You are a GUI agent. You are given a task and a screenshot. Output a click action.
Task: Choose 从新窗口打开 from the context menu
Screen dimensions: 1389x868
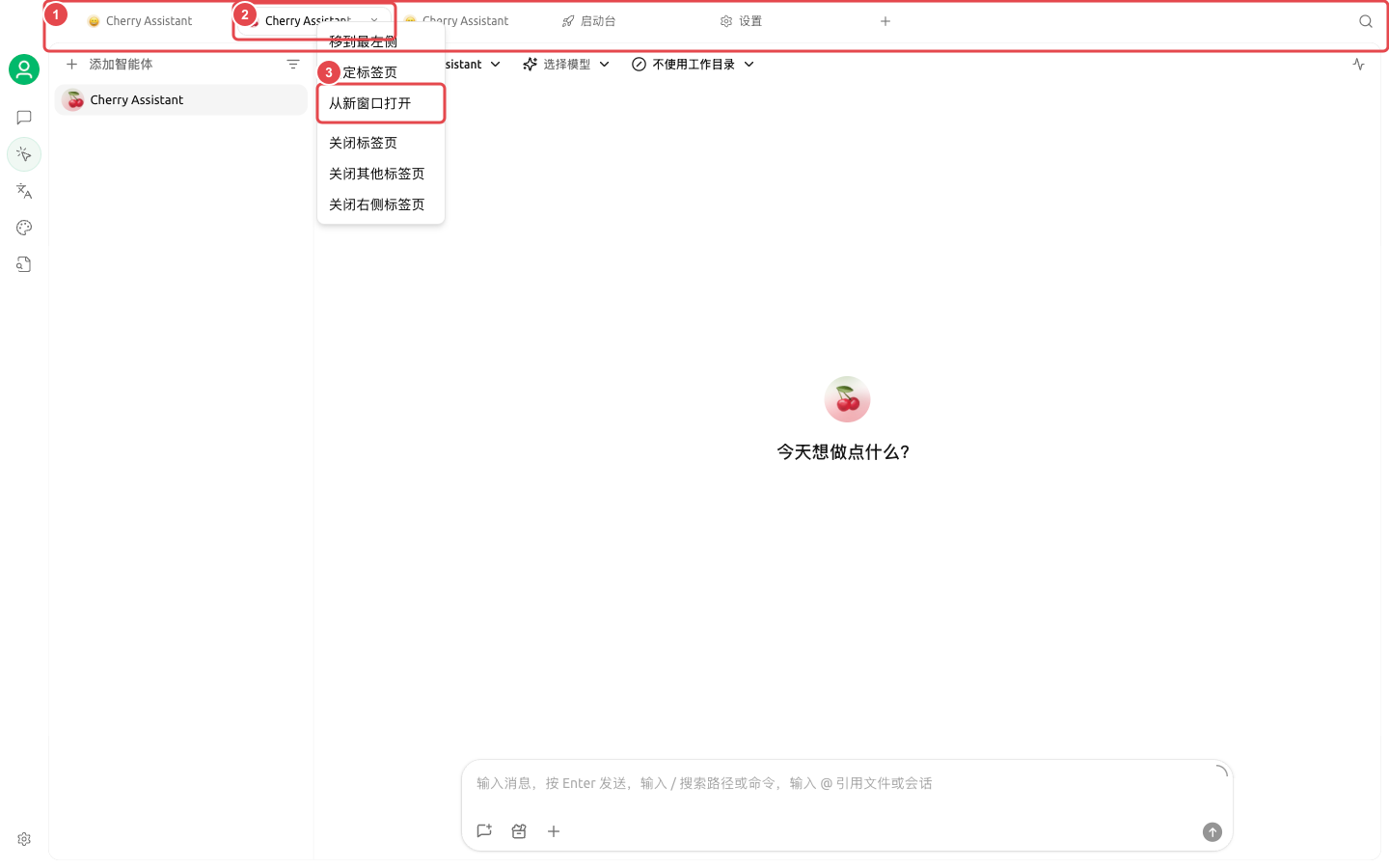(380, 103)
